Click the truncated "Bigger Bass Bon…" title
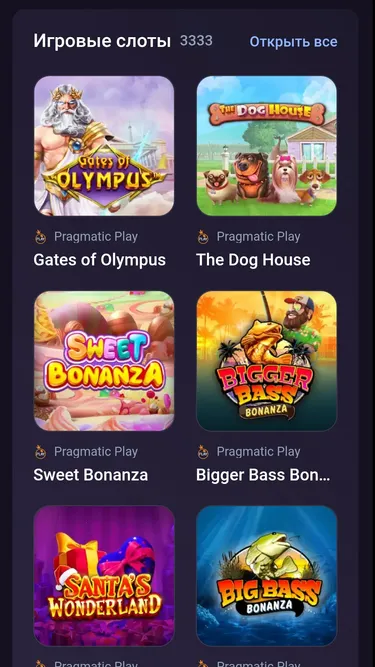 (x=263, y=475)
